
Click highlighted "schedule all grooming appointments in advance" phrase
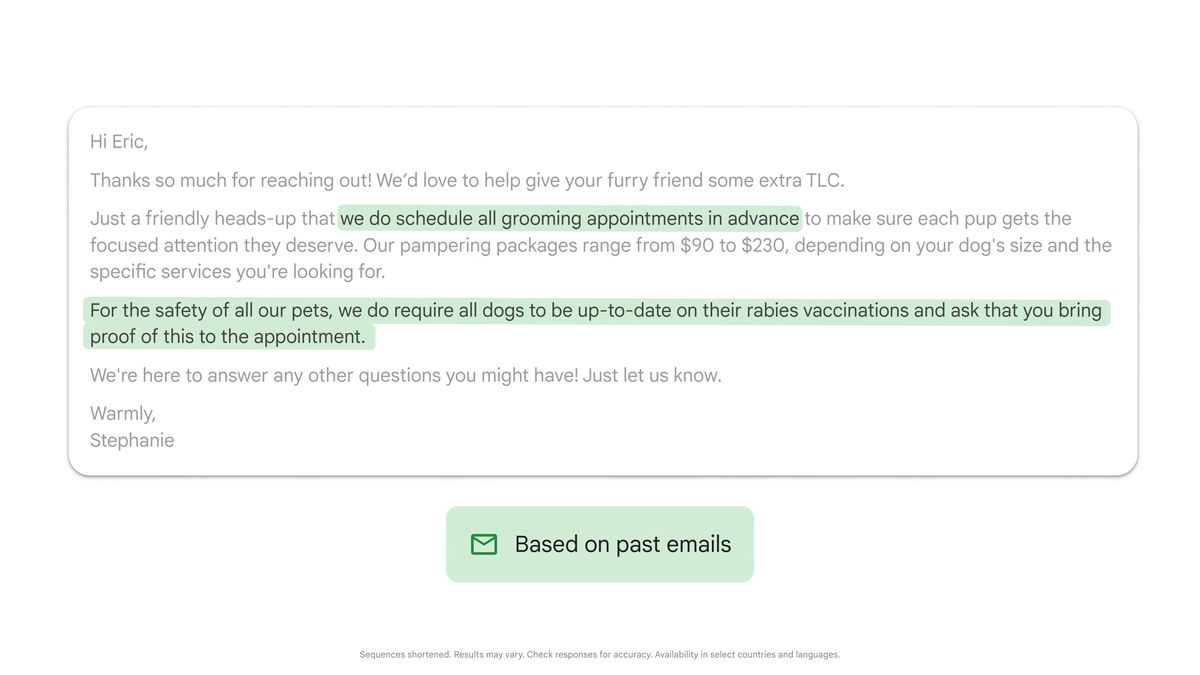pos(570,218)
